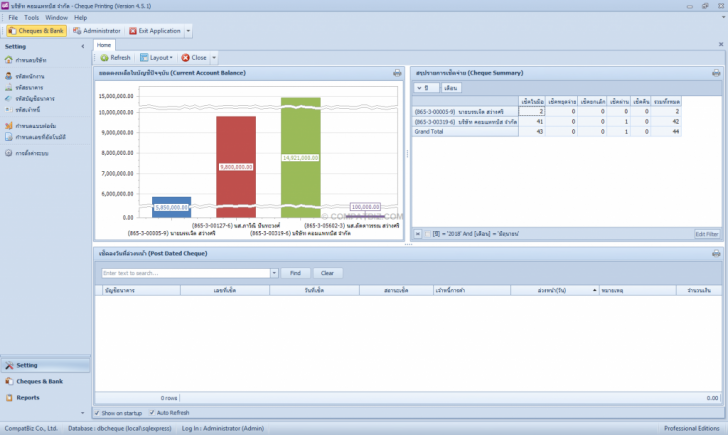Image resolution: width=728 pixels, height=435 pixels.
Task: Select the Grand Total cell showing 44
Action: [666, 132]
